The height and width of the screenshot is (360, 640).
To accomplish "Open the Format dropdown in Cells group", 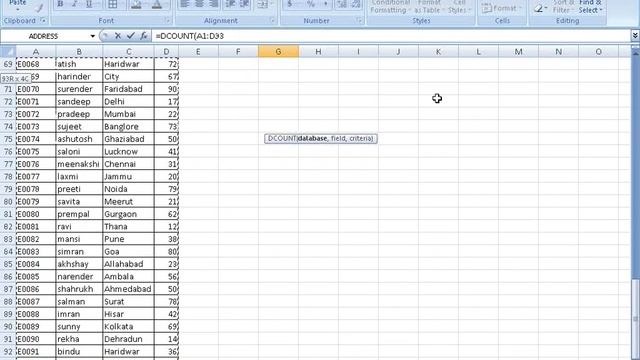I will pos(502,8).
